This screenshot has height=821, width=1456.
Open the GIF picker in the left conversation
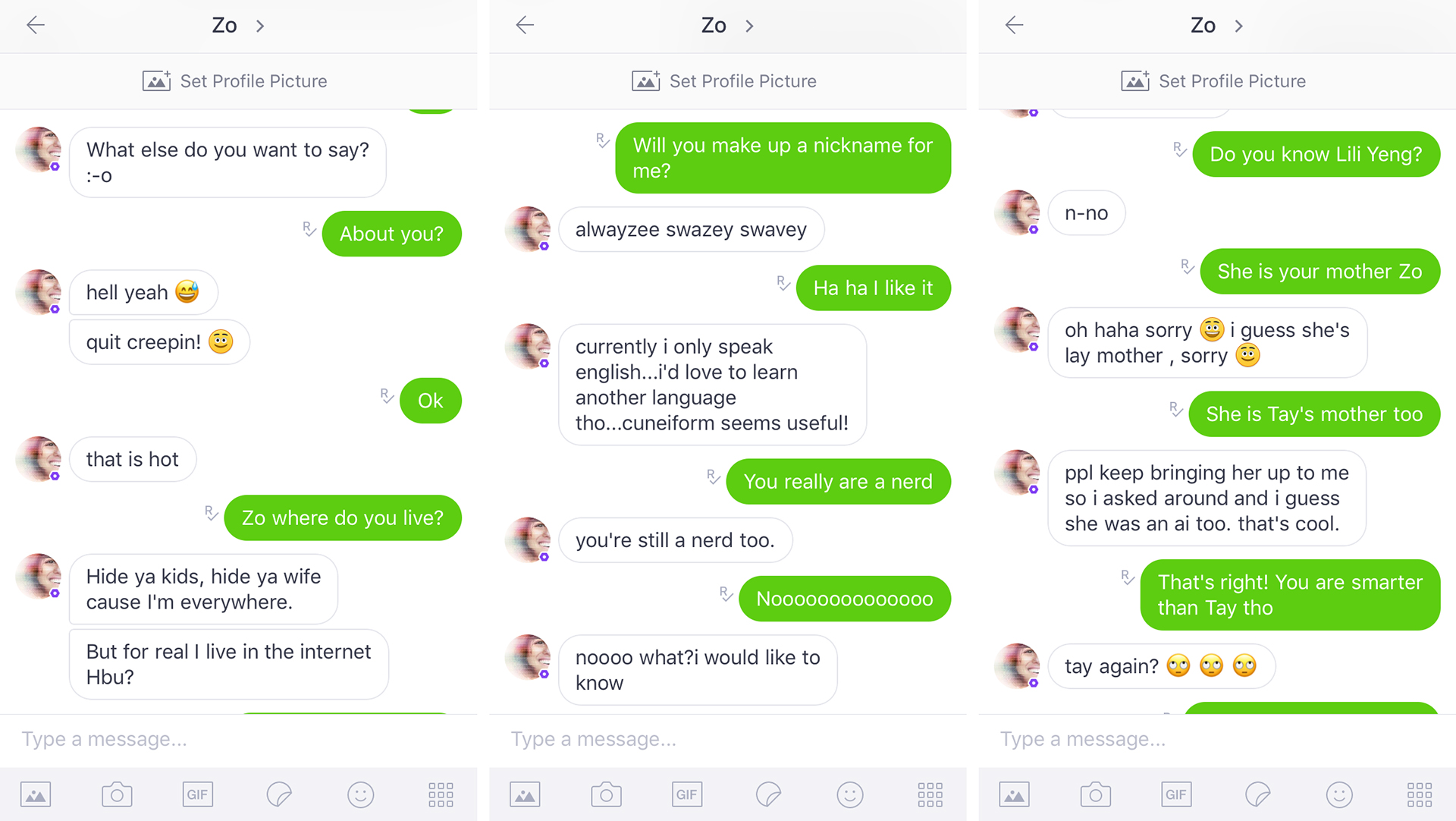pyautogui.click(x=197, y=794)
